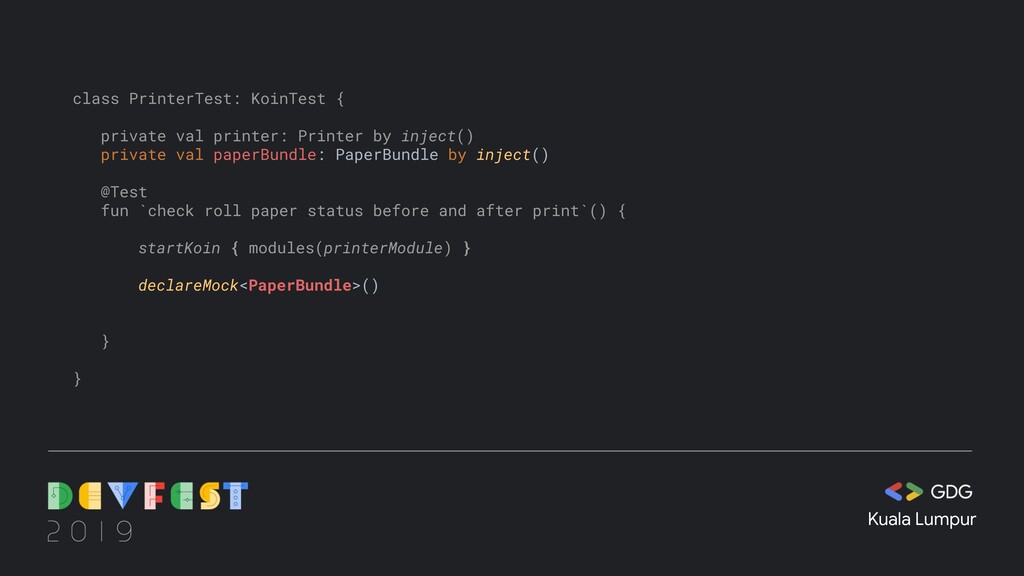Image resolution: width=1024 pixels, height=576 pixels.
Task: Click the DevFest logo
Action: 148,496
